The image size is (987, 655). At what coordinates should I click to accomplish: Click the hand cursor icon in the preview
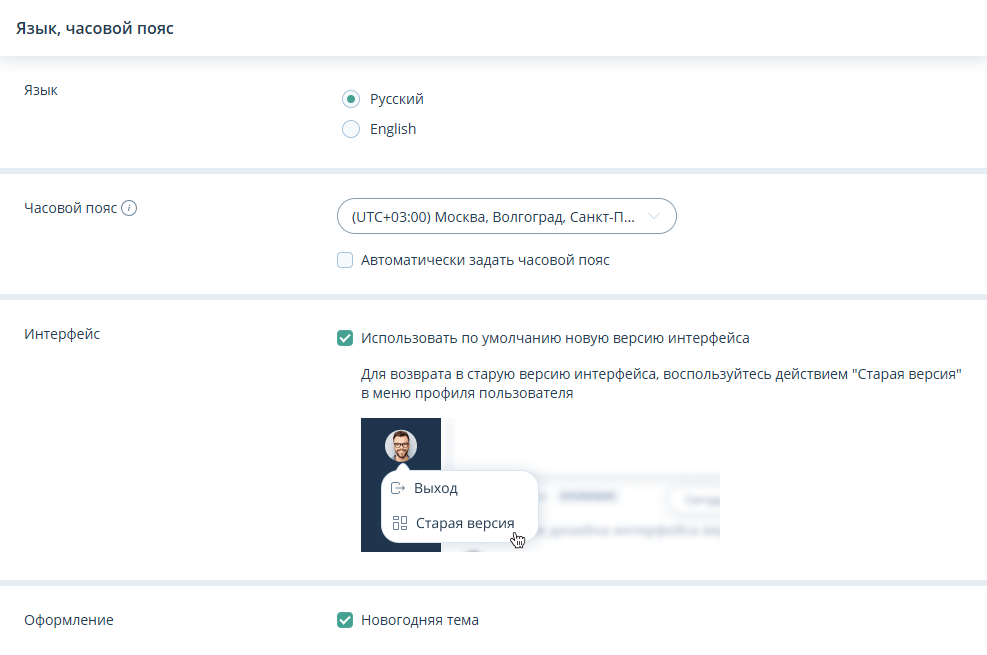[517, 540]
